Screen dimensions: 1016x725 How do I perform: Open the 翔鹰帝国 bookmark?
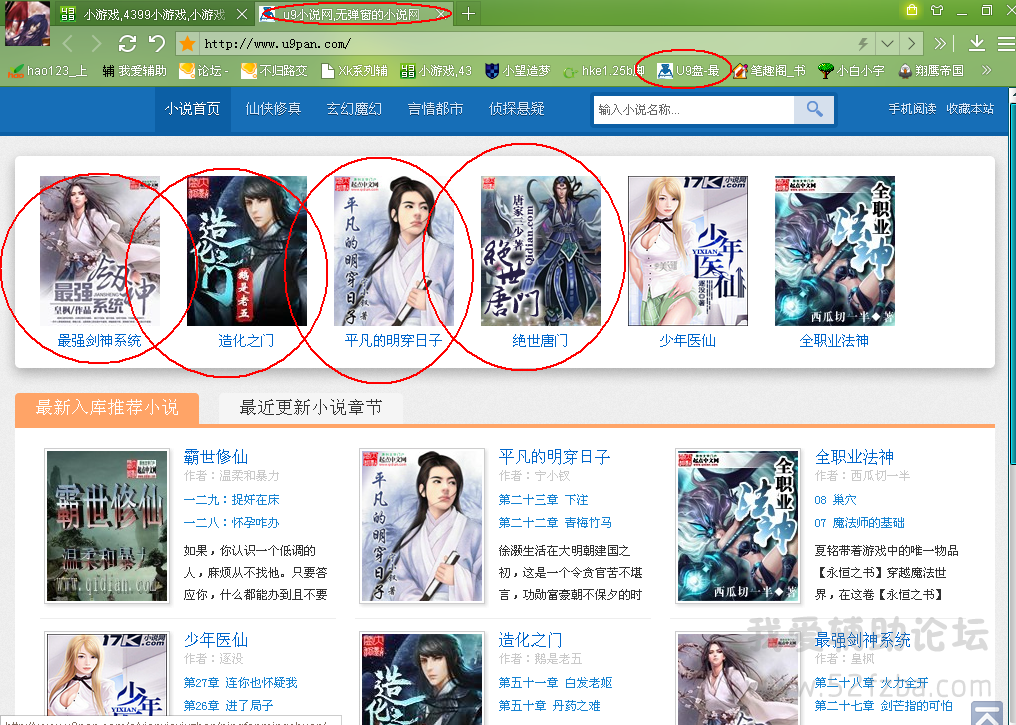pyautogui.click(x=931, y=71)
